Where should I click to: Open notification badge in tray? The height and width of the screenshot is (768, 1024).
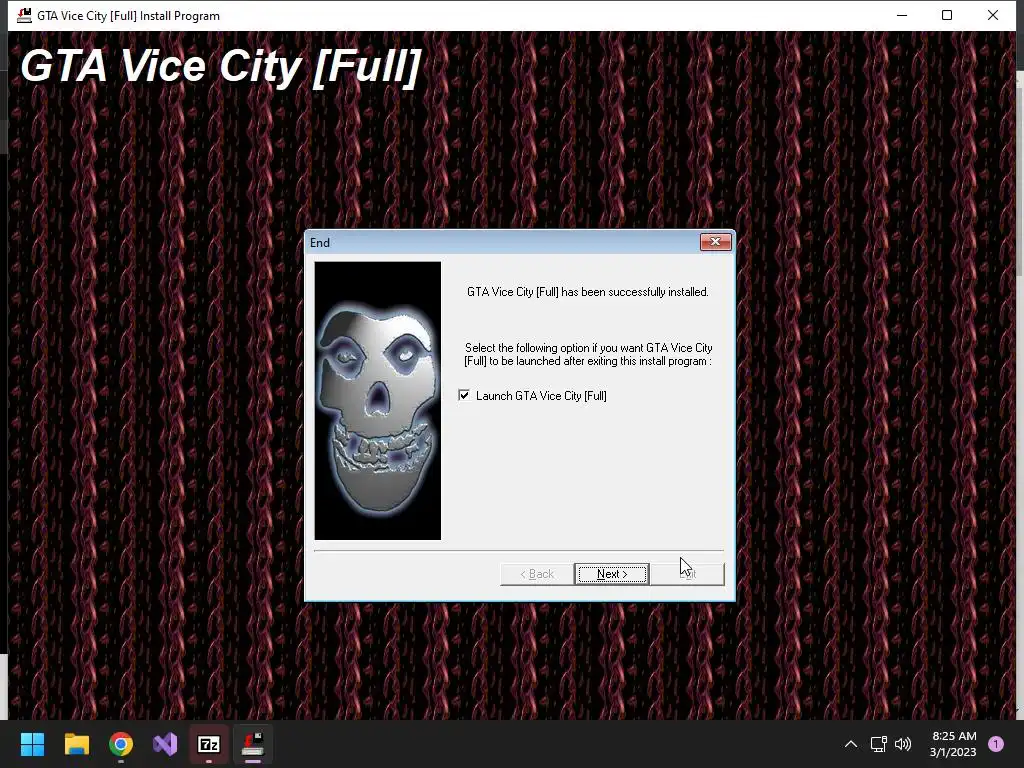996,744
